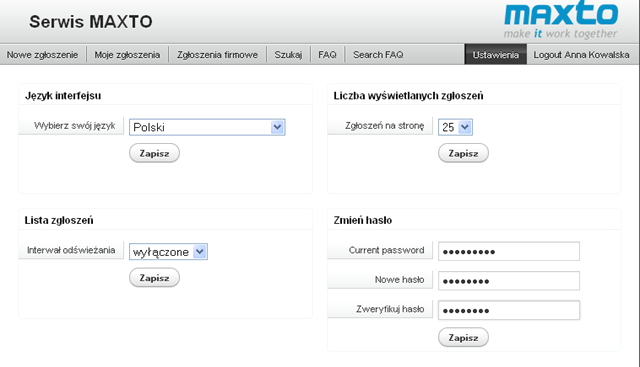Open Zgłoszenia firmowe page

point(217,55)
